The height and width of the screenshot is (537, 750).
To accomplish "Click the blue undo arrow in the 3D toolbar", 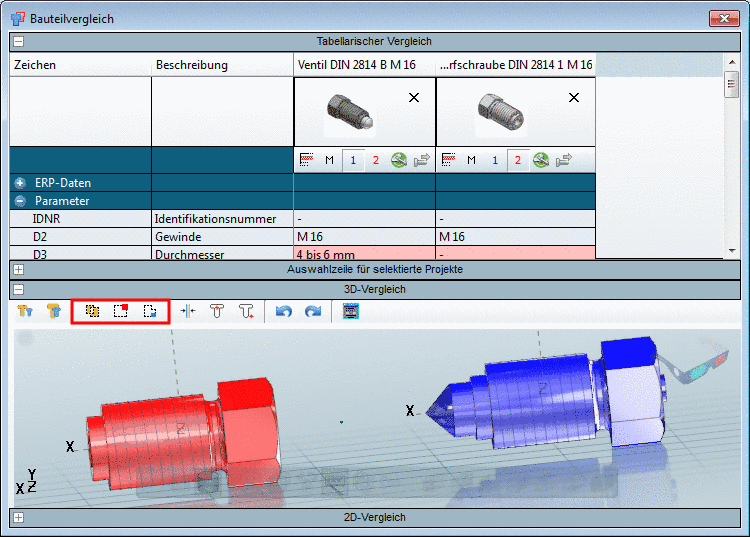I will (284, 311).
